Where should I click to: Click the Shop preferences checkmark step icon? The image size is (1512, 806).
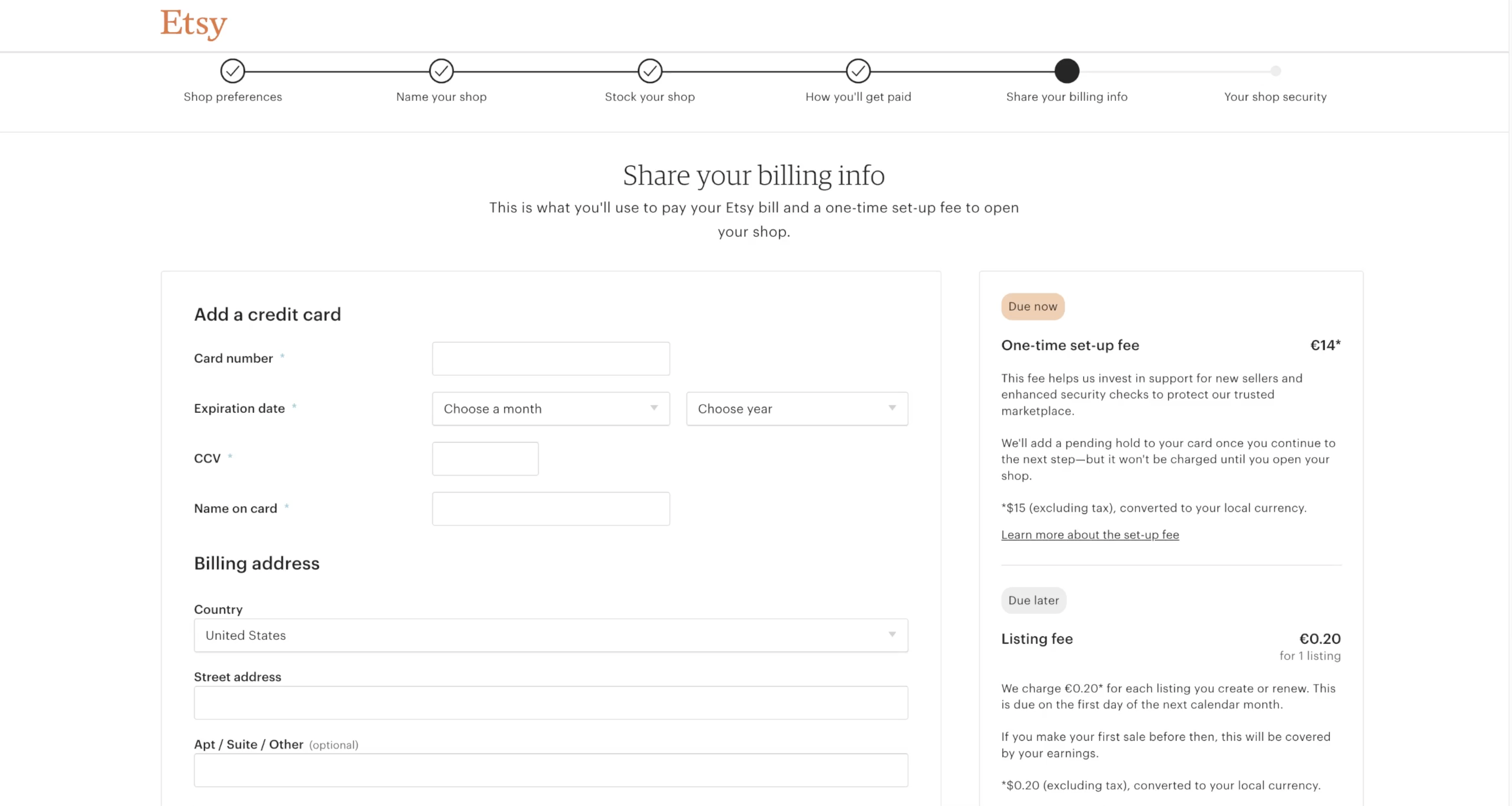pos(232,71)
